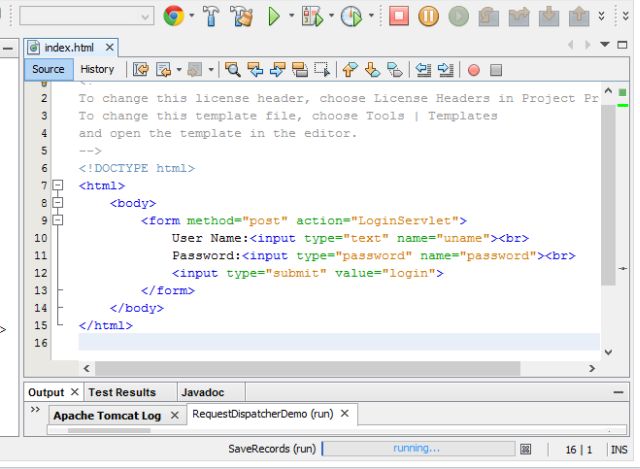
Task: Switch to the Source view
Action: pyautogui.click(x=48, y=69)
